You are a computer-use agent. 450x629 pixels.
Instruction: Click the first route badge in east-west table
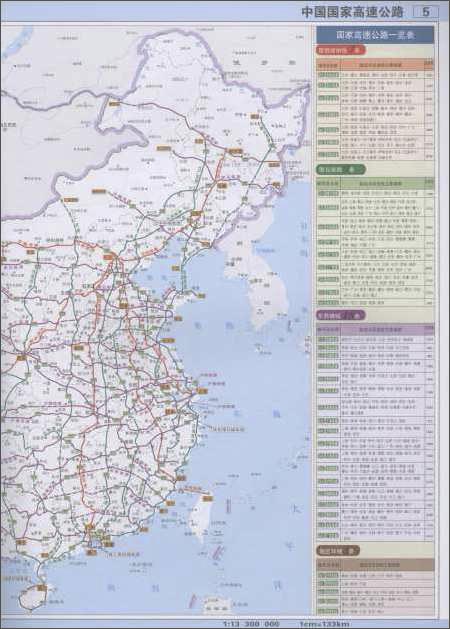(x=328, y=339)
